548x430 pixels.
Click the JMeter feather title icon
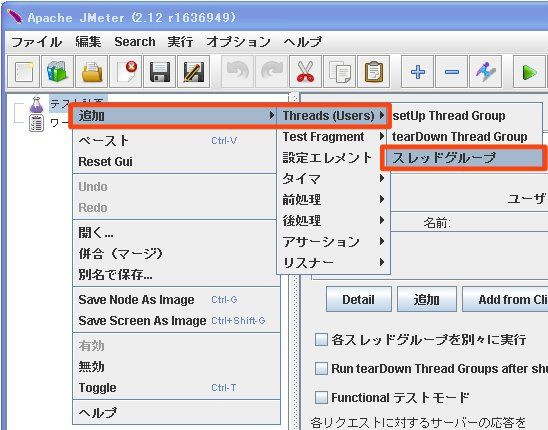15,16
